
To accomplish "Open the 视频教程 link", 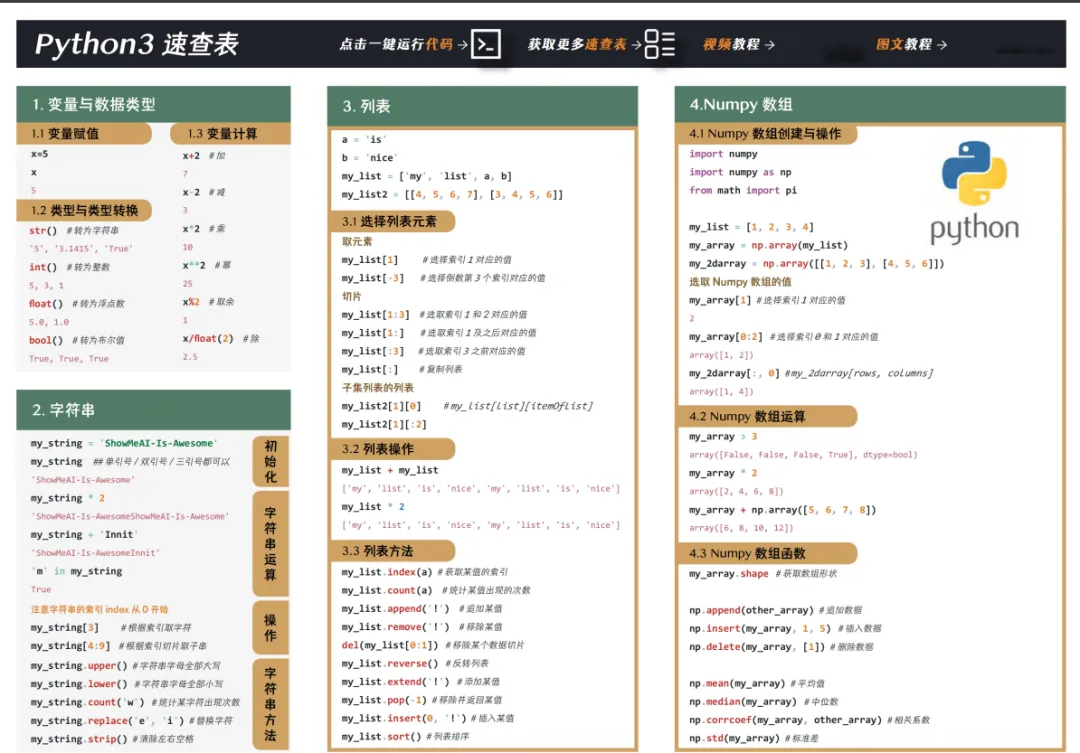I will 738,44.
